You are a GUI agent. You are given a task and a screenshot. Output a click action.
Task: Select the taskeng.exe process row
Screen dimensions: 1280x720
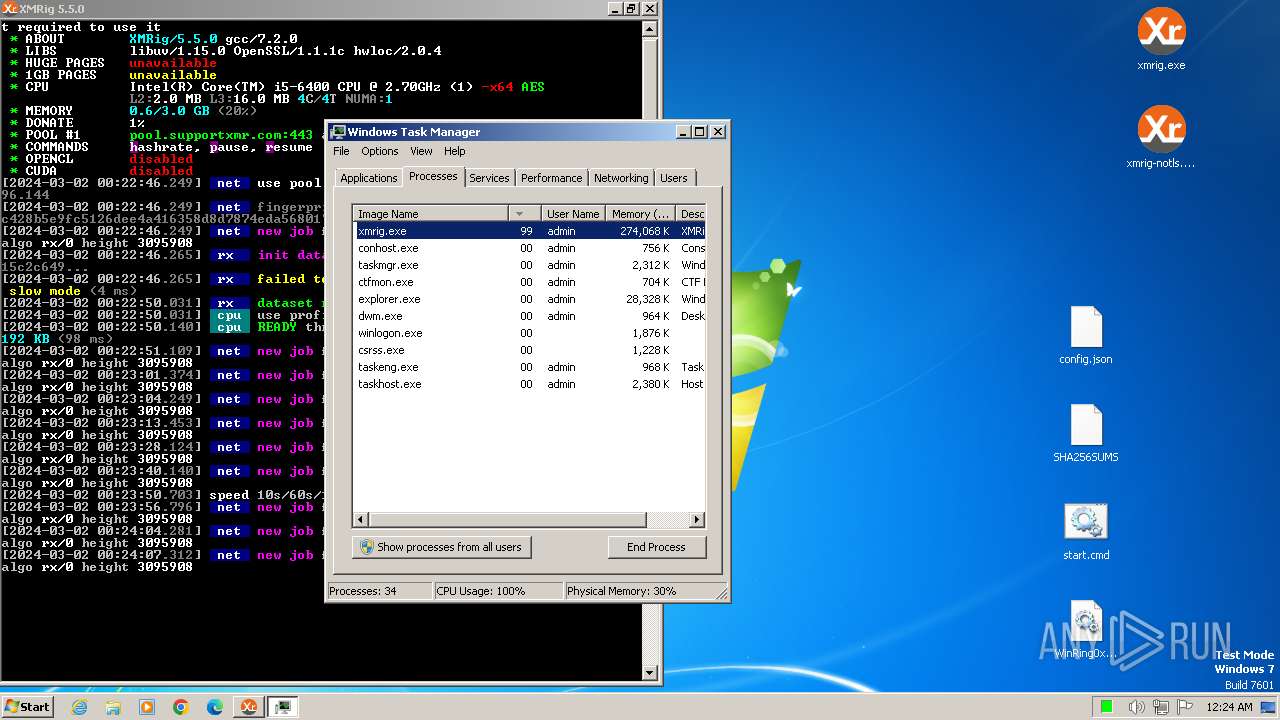click(530, 367)
